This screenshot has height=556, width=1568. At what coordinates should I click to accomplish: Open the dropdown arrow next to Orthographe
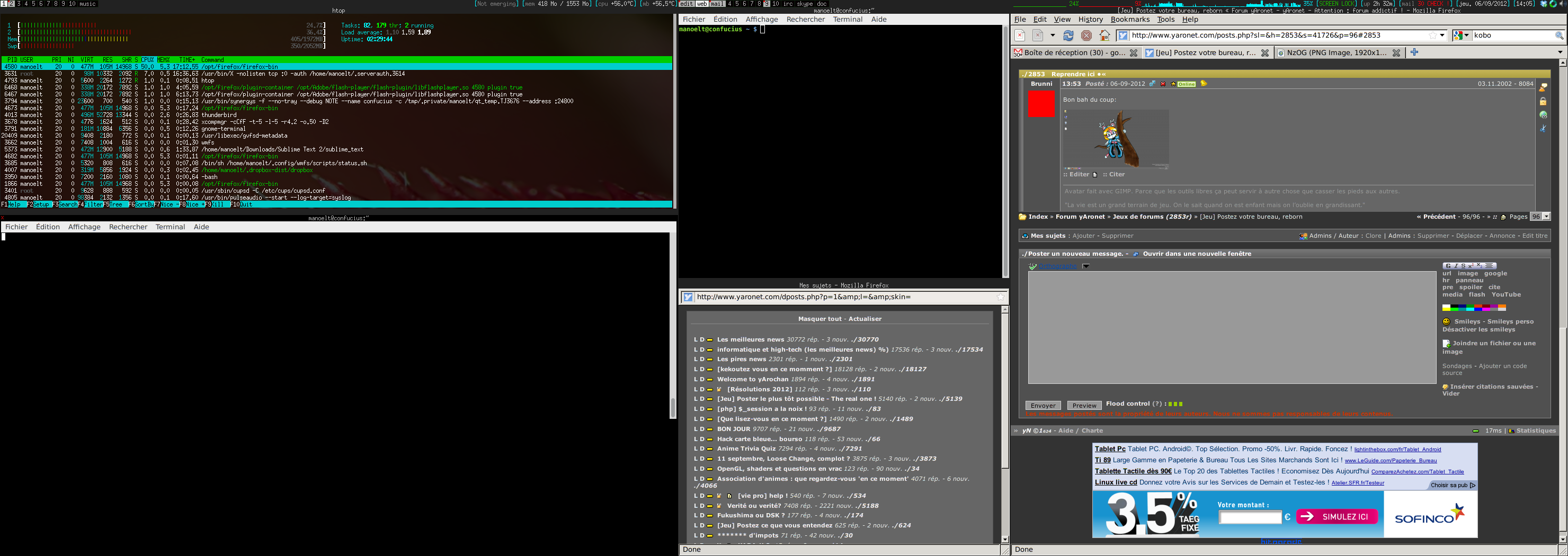(1086, 266)
